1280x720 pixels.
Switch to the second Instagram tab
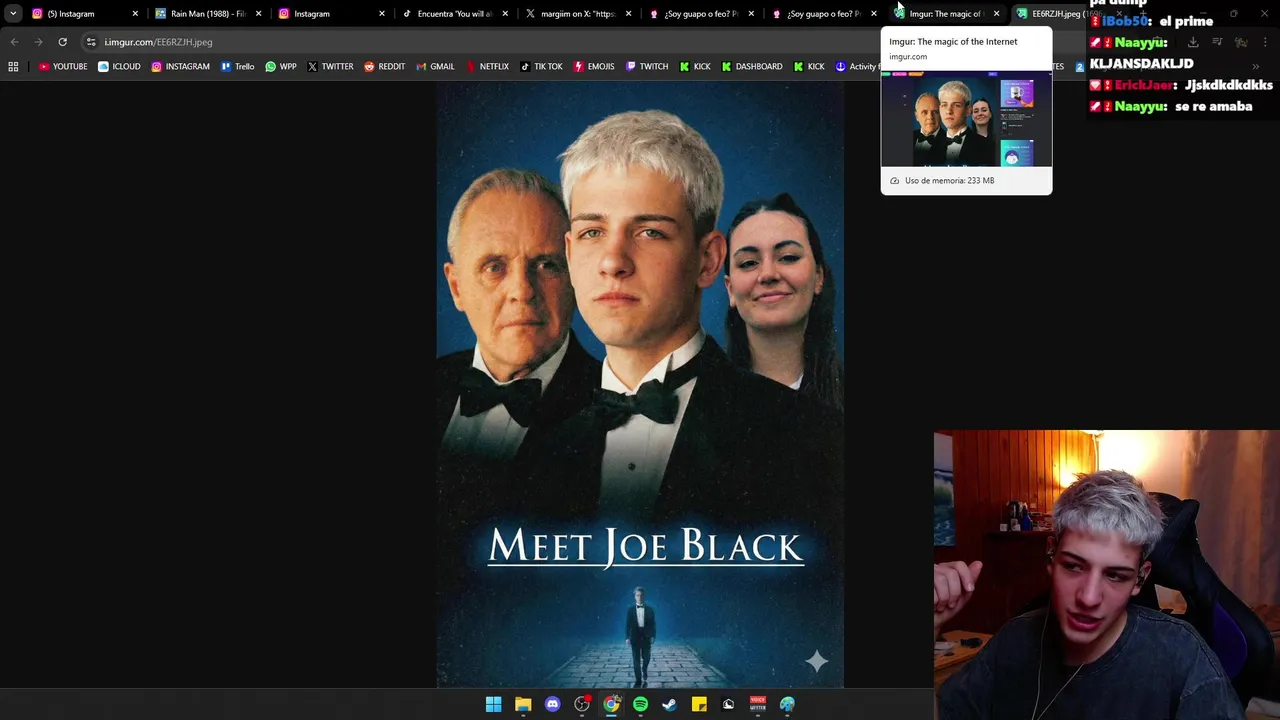tap(331, 14)
